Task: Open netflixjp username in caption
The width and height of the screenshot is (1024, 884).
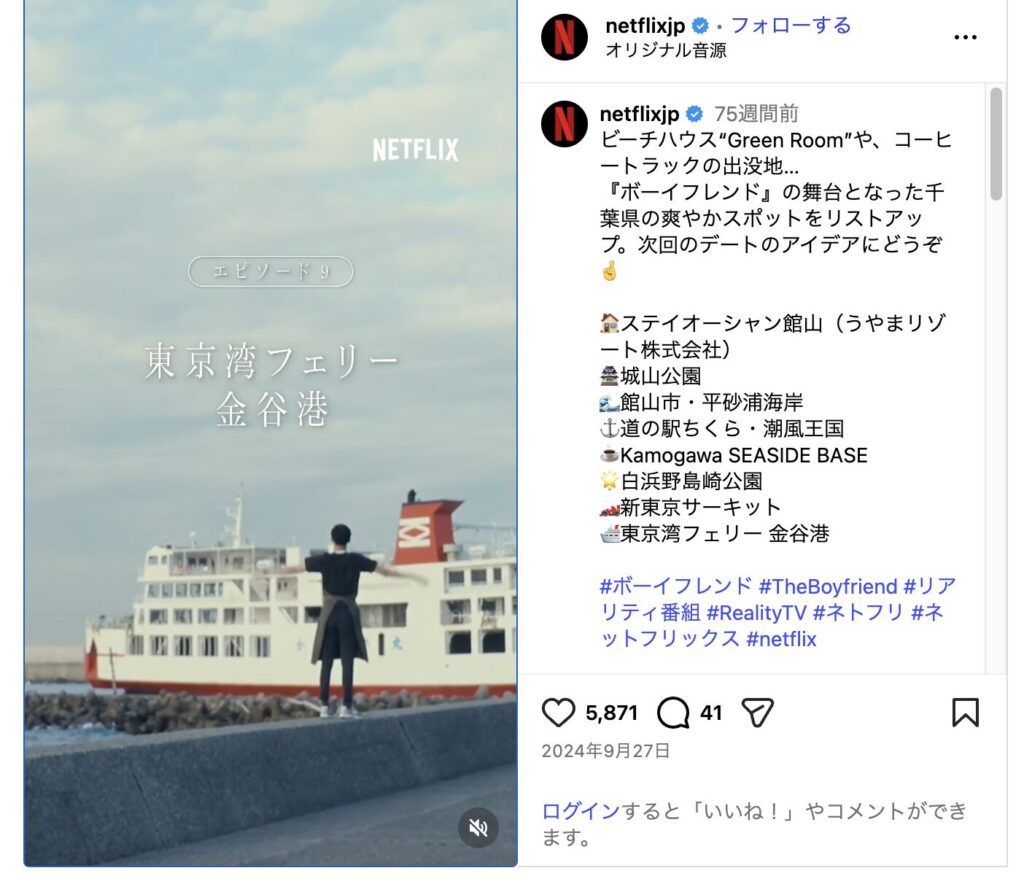Action: (x=639, y=114)
